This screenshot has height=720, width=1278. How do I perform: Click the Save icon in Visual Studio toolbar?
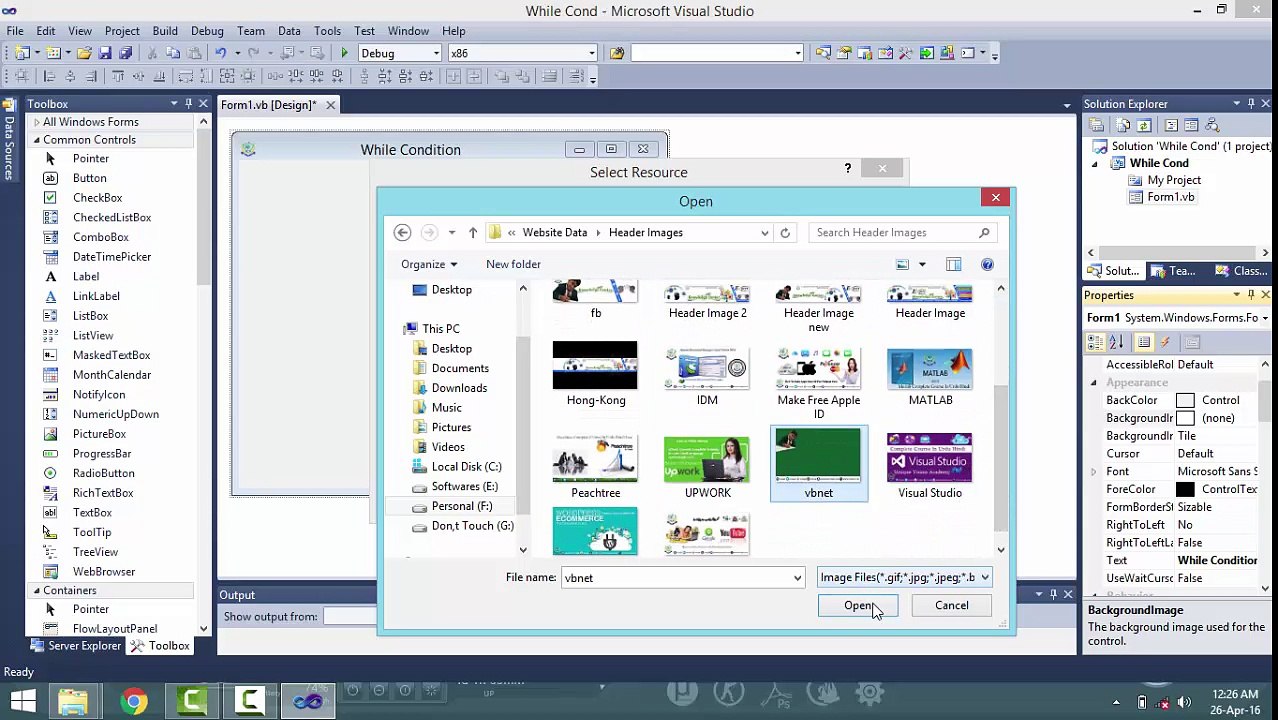pyautogui.click(x=105, y=53)
